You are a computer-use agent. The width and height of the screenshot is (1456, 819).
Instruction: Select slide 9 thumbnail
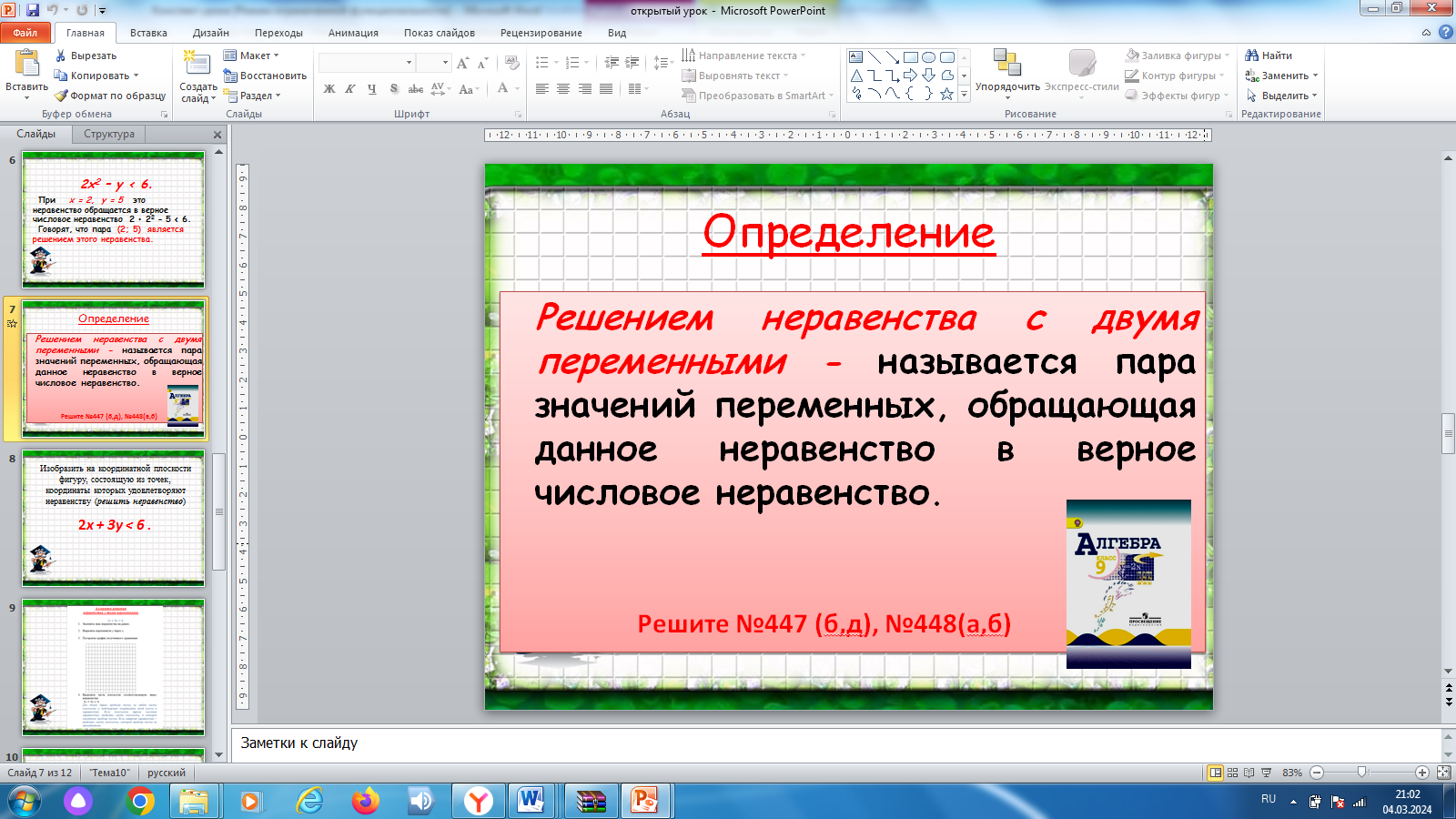[114, 667]
